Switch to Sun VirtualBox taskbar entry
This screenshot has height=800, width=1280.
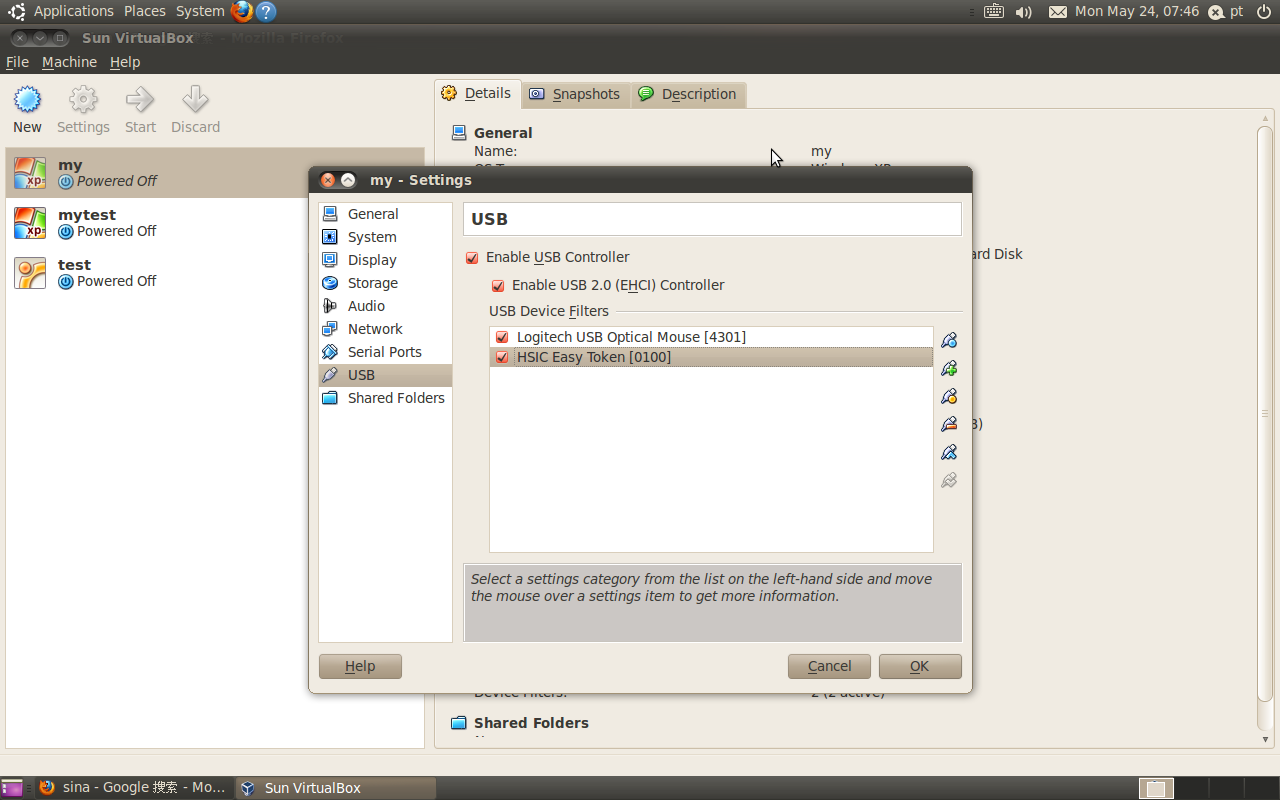(336, 788)
